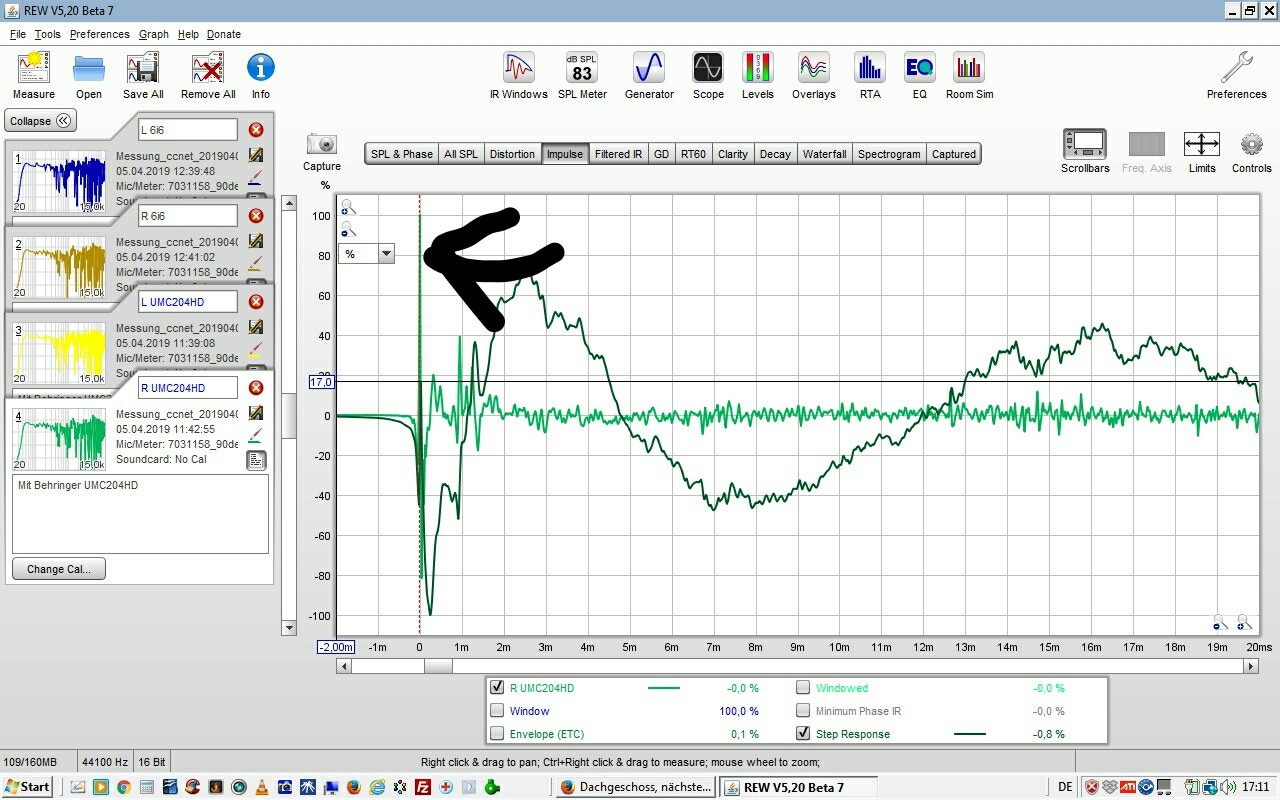Capture graph with camera icon
Viewport: 1280px width, 800px height.
point(321,145)
